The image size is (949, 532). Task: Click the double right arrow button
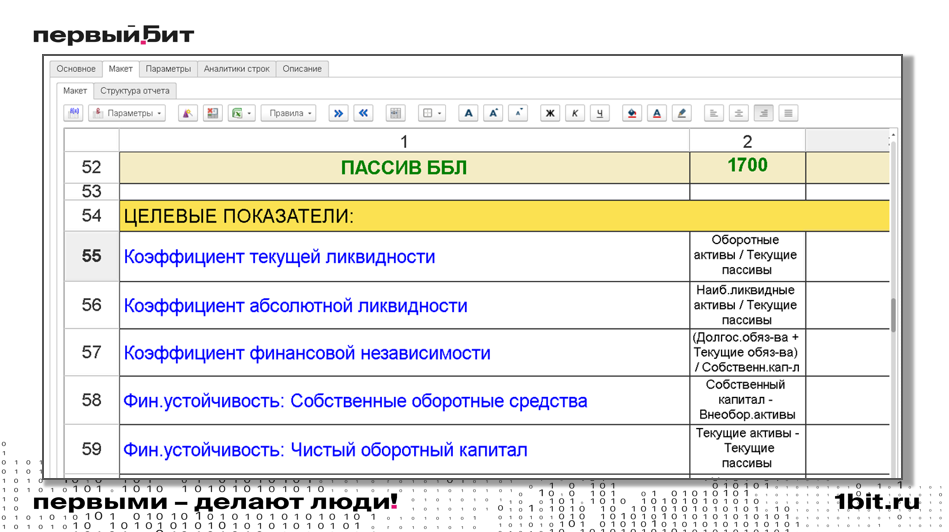click(x=338, y=113)
